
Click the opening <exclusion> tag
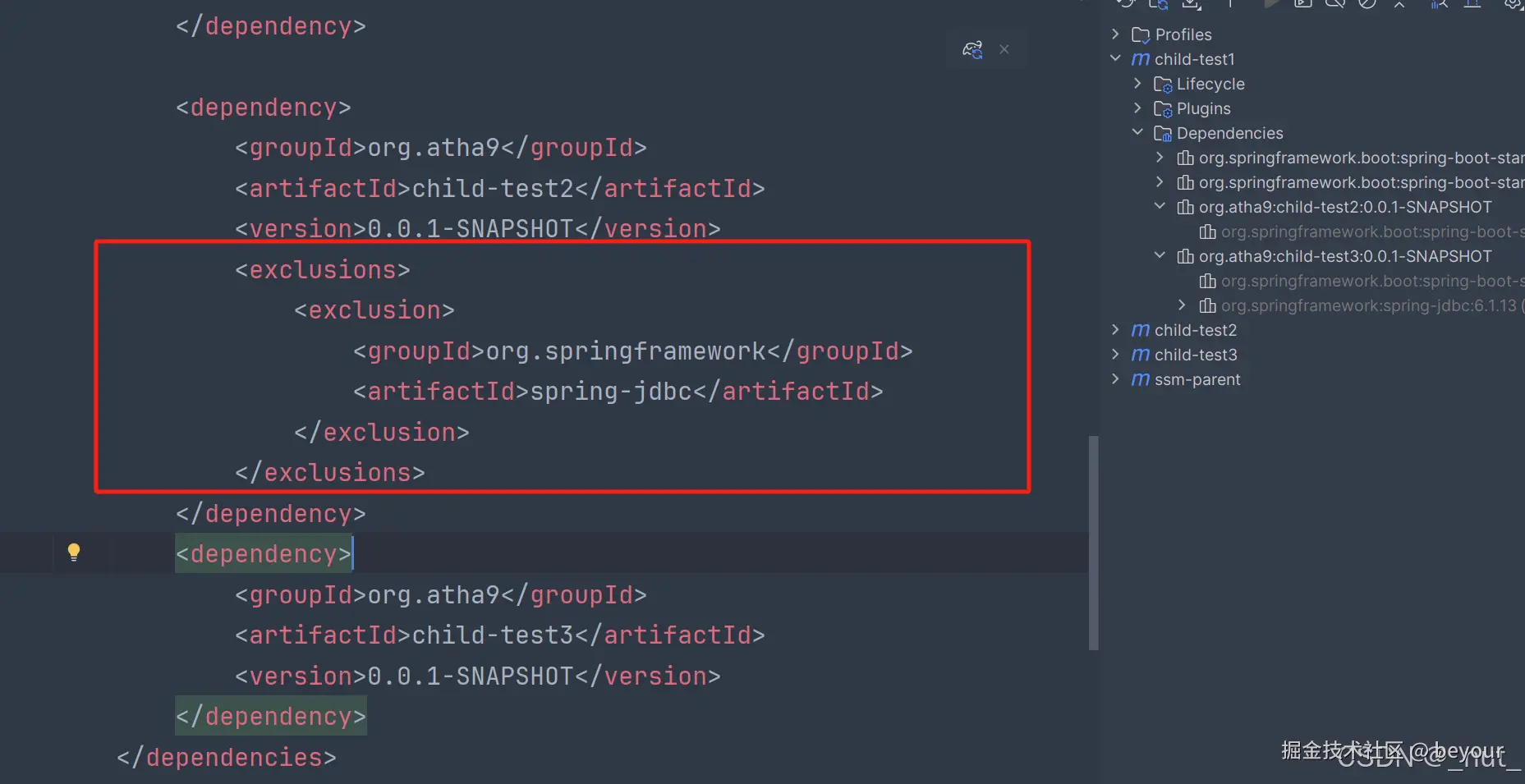tap(374, 310)
